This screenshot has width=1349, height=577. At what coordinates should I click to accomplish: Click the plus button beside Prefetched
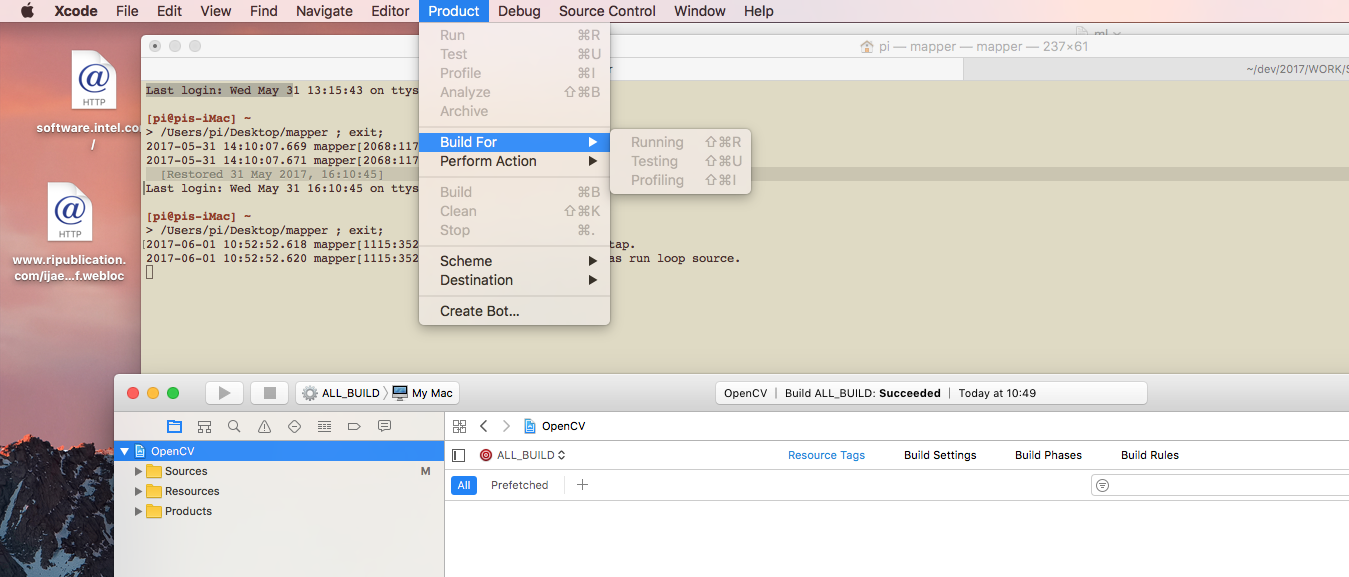click(x=583, y=485)
